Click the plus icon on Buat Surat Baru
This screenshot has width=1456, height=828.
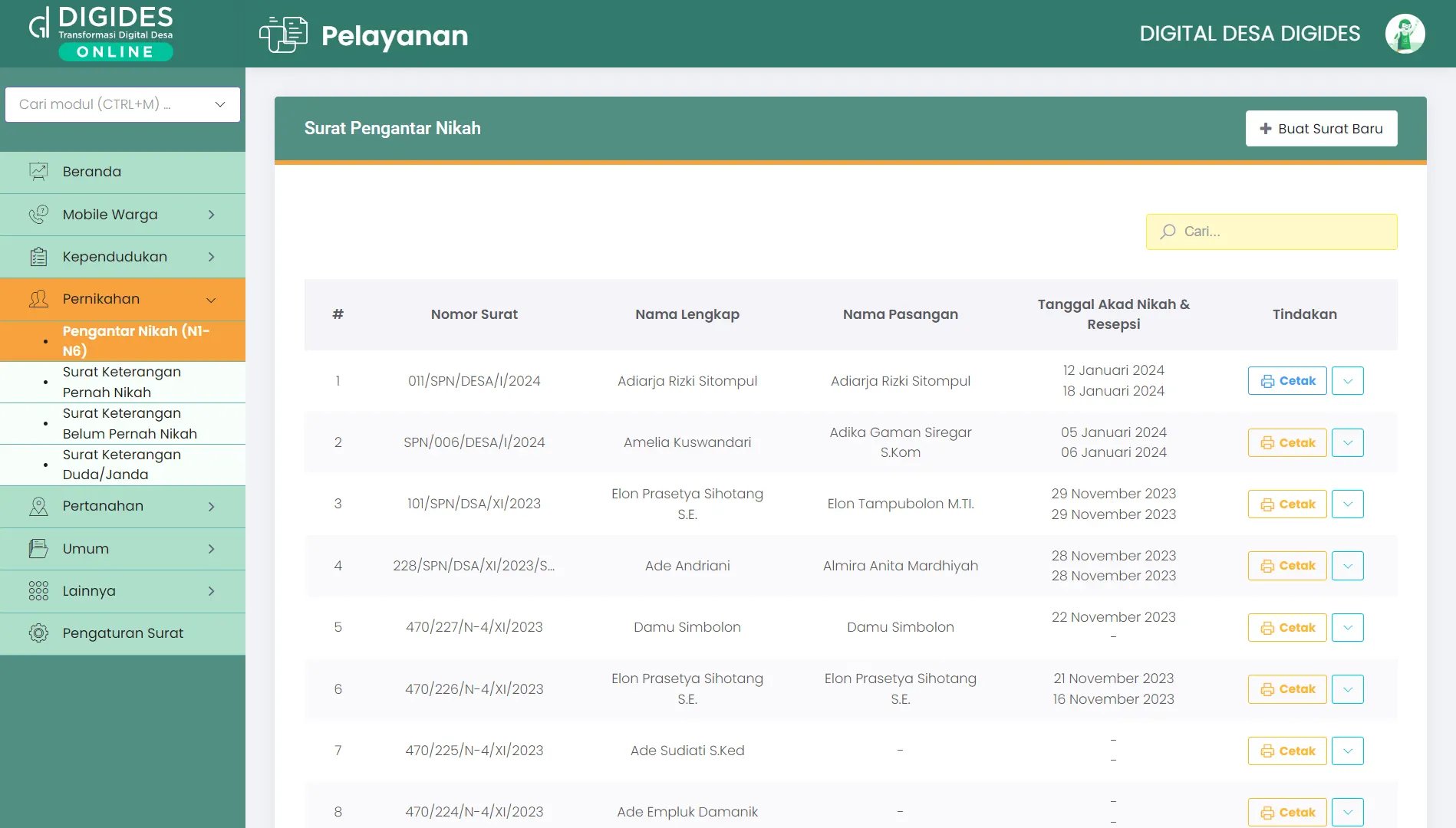pos(1266,129)
